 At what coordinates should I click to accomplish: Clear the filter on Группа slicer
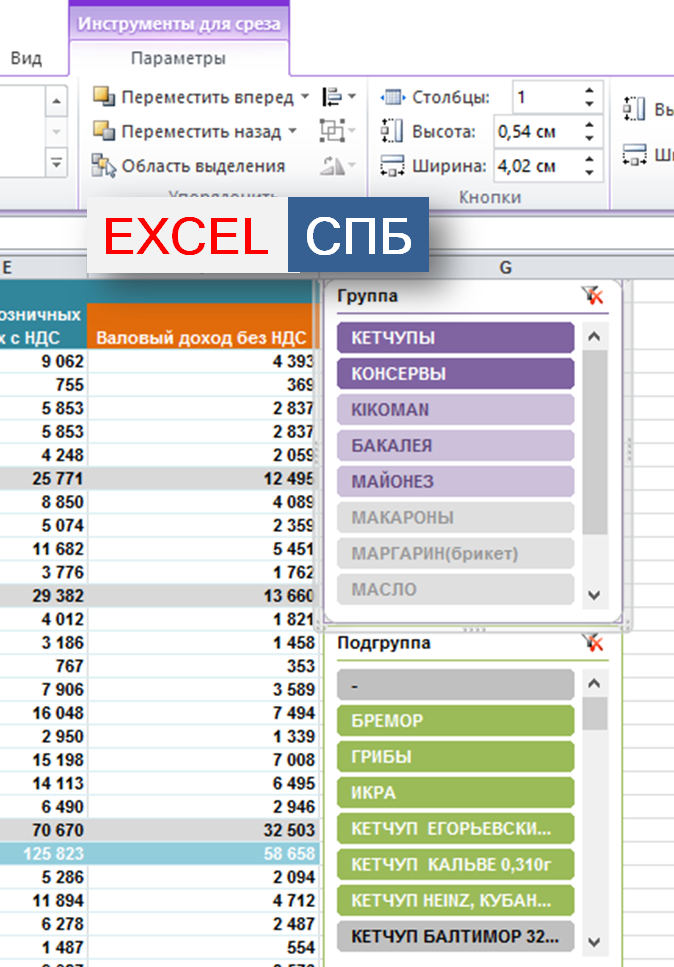[x=593, y=296]
